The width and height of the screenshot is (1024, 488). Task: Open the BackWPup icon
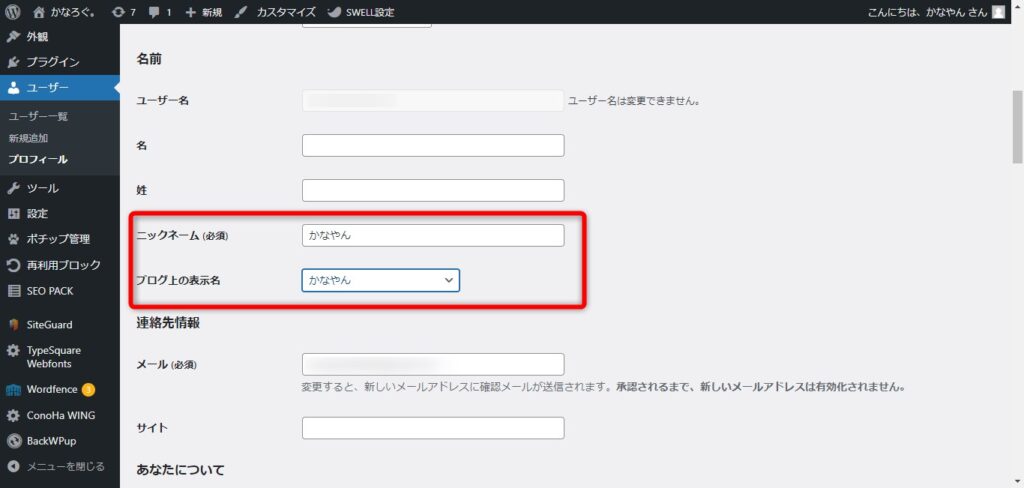click(13, 441)
